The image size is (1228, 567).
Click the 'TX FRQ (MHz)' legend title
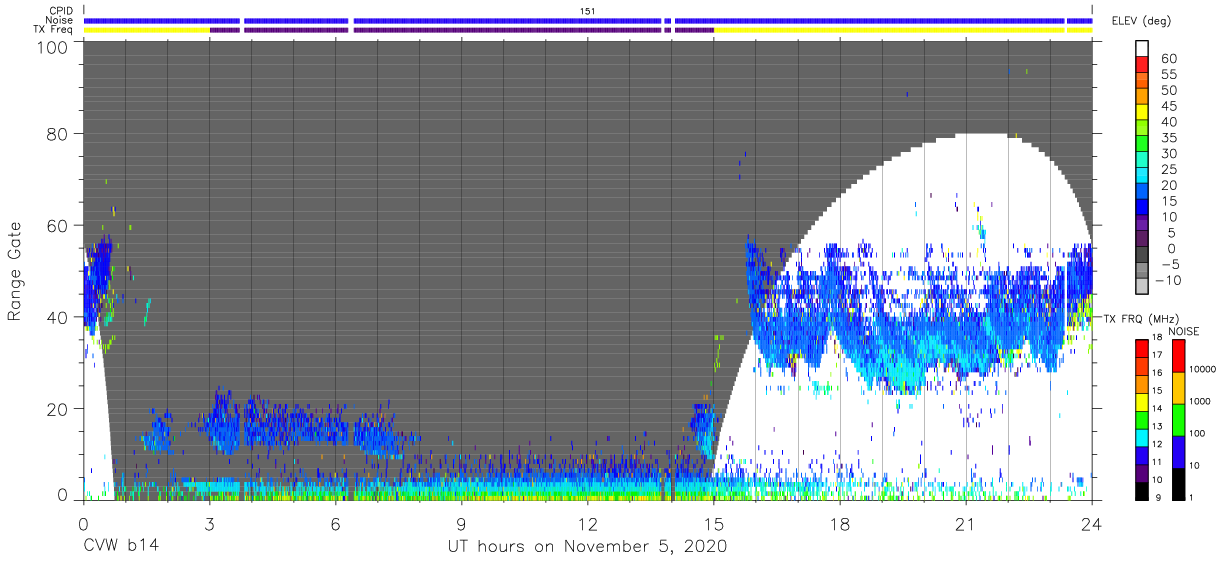[1140, 318]
